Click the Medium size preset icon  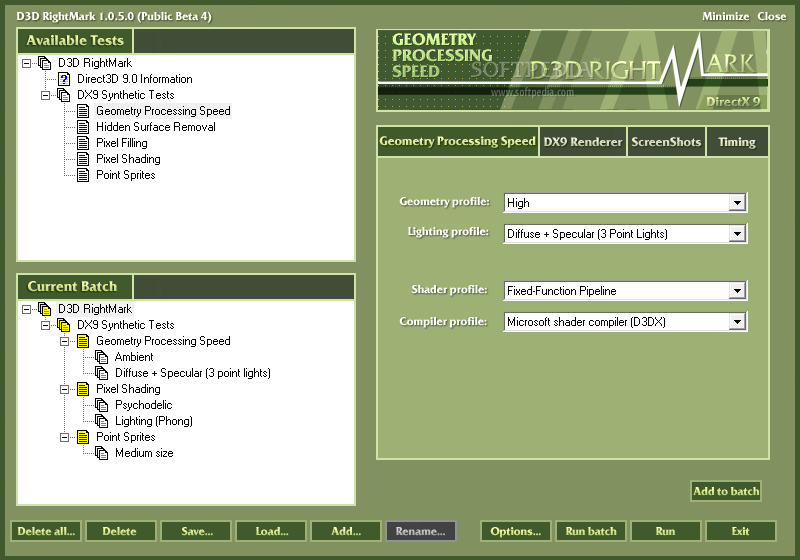click(x=102, y=453)
